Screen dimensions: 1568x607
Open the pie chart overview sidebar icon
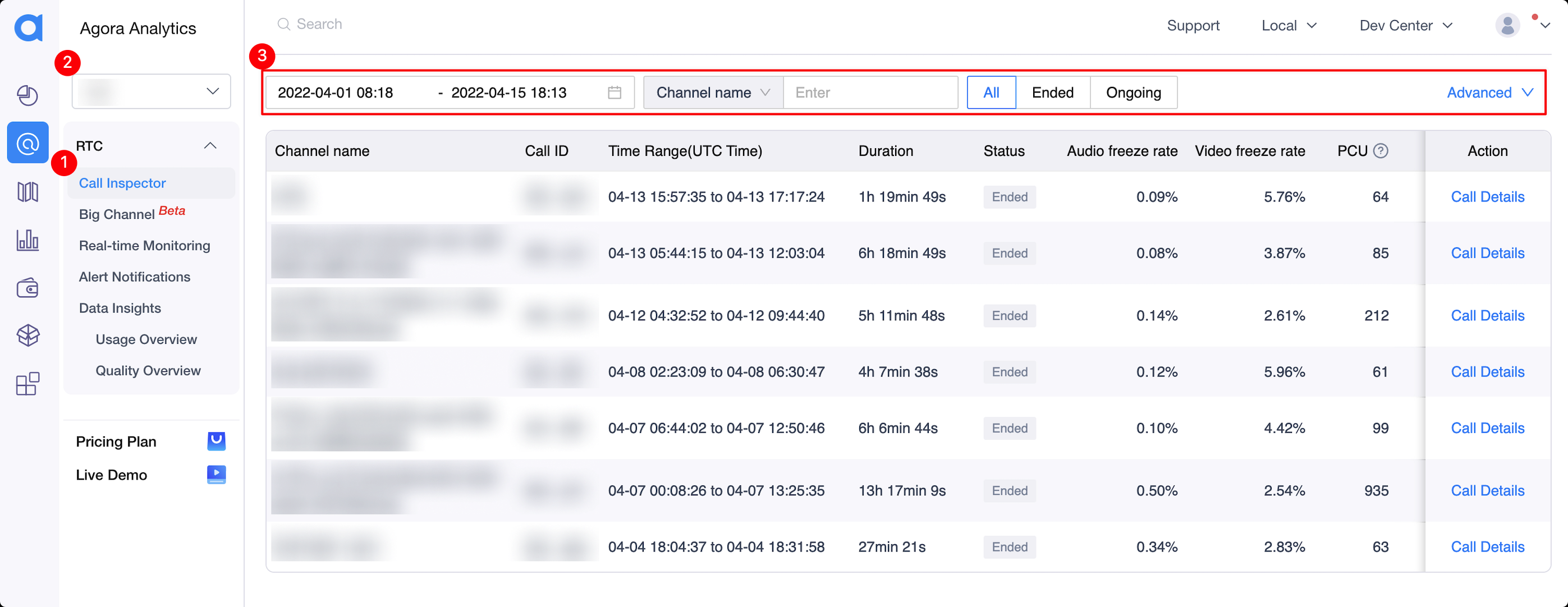[x=27, y=95]
